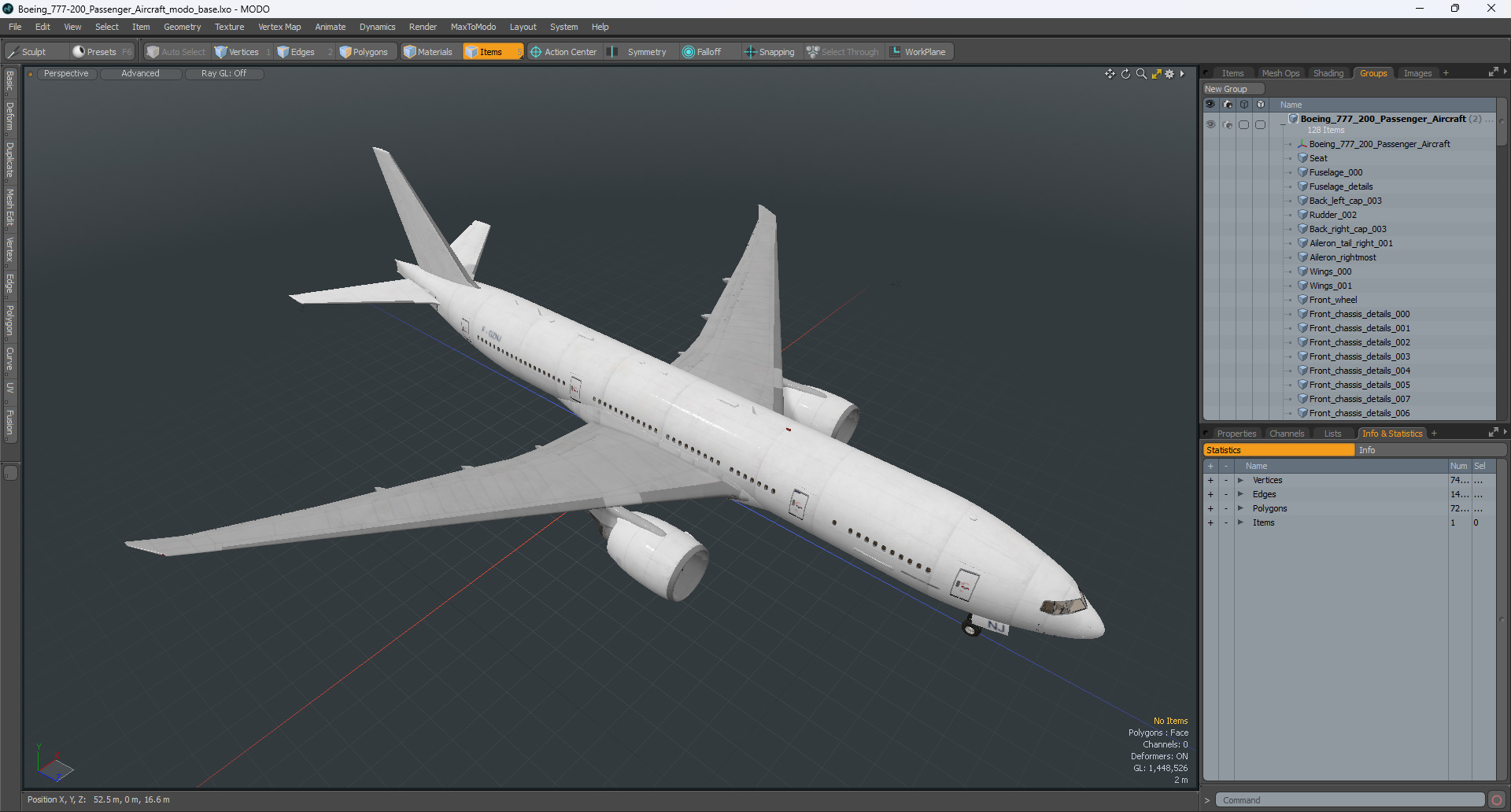1511x812 pixels.
Task: Toggle visibility of Boeing_777_200_Passenger_Aircraft group
Action: (x=1210, y=124)
